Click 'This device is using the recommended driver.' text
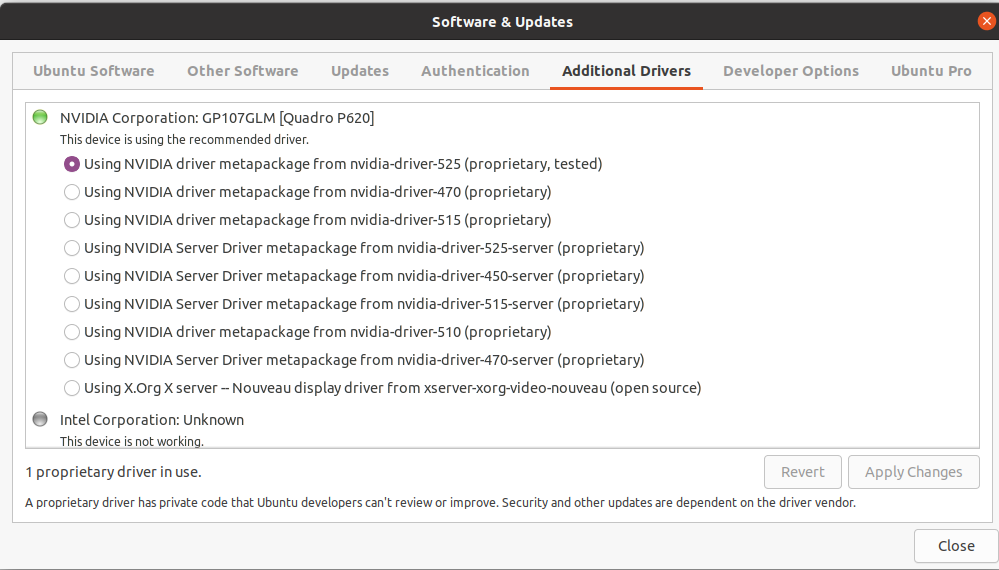This screenshot has height=570, width=999. point(184,139)
